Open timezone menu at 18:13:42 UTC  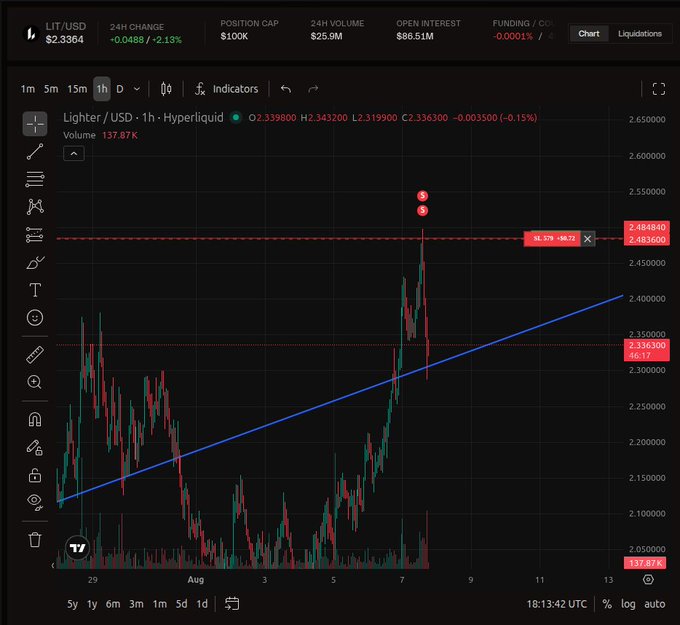(556, 604)
